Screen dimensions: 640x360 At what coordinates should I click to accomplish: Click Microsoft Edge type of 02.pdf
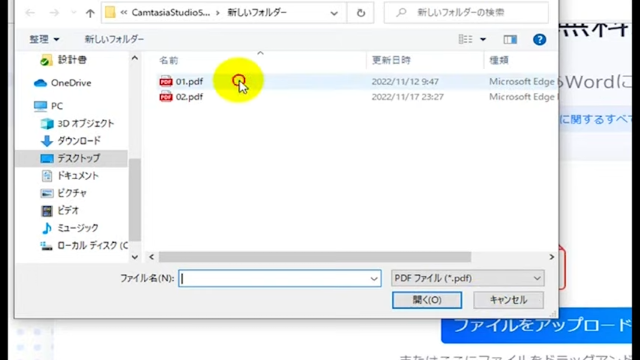click(x=522, y=97)
